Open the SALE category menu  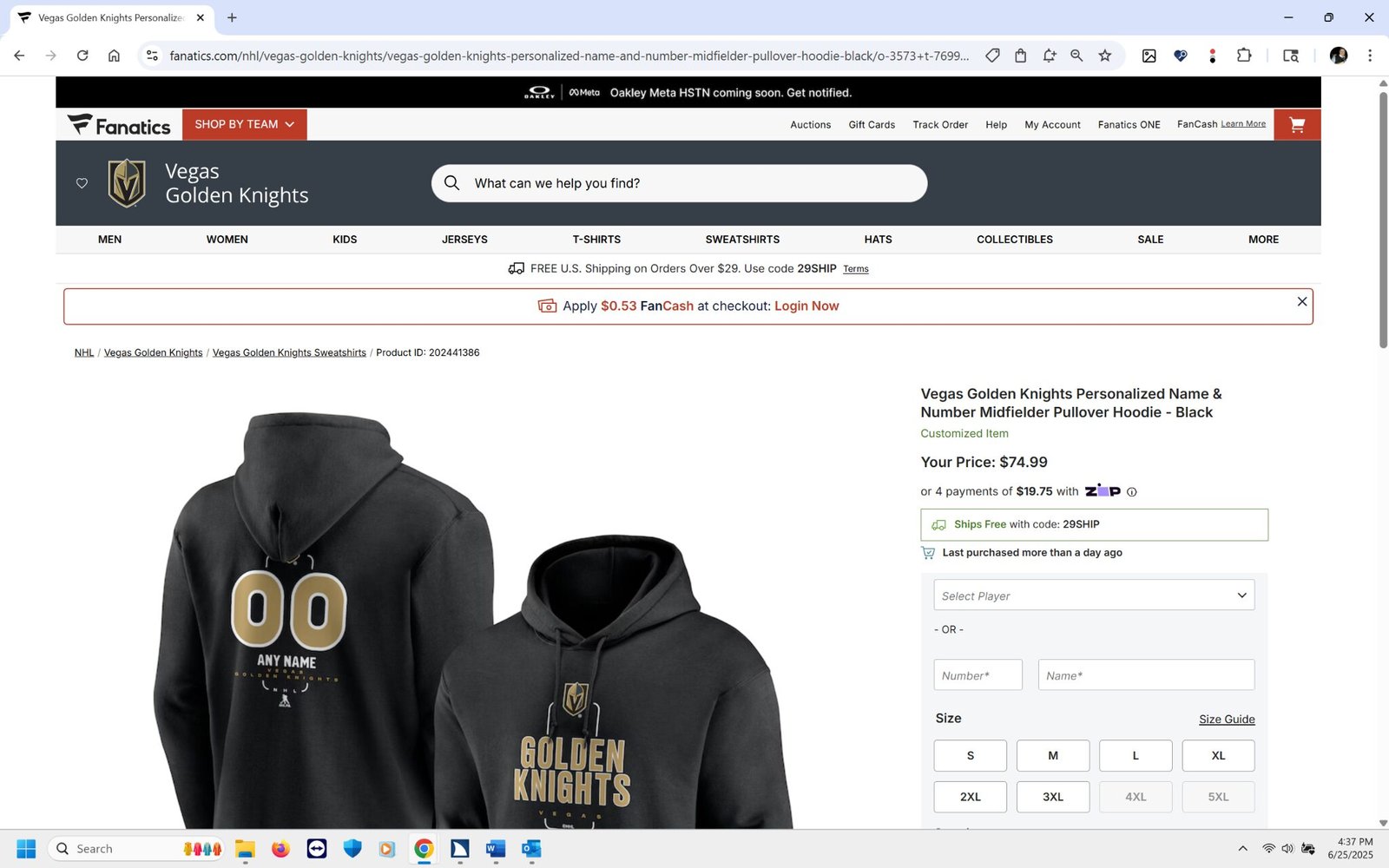click(1150, 240)
